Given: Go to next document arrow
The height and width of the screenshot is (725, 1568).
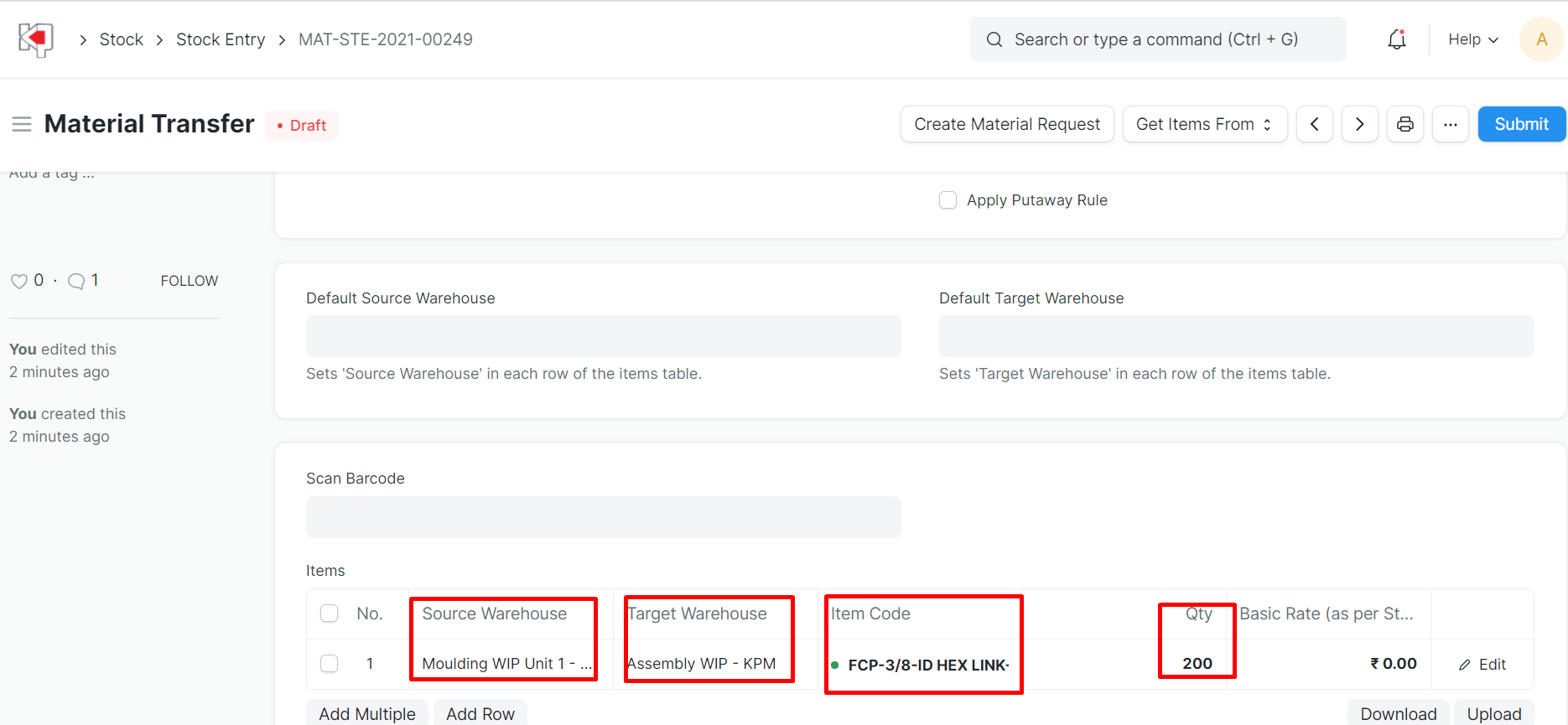Looking at the screenshot, I should click(1359, 124).
